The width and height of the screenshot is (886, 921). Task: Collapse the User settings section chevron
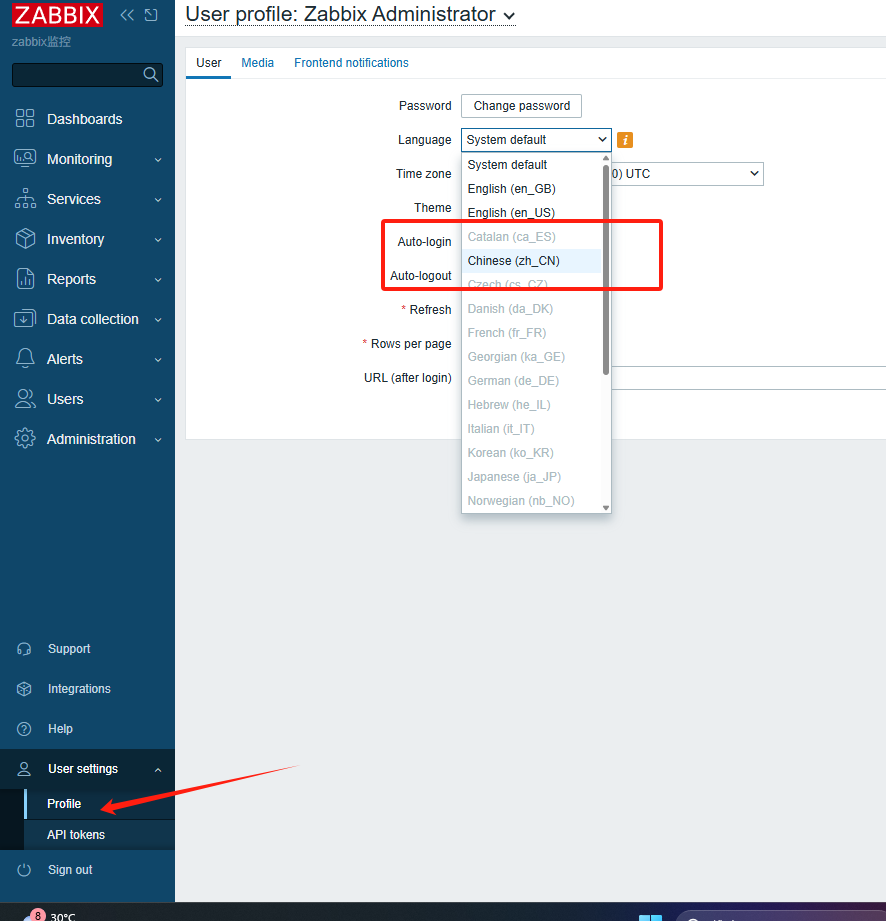(x=158, y=769)
